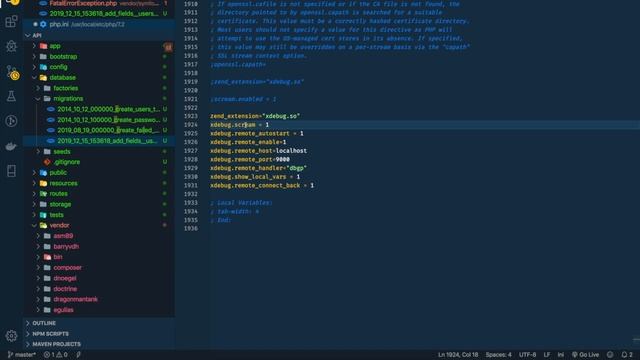Viewport: 640px width, 360px height.
Task: Expand the OUTLINE panel
Action: click(x=99, y=323)
